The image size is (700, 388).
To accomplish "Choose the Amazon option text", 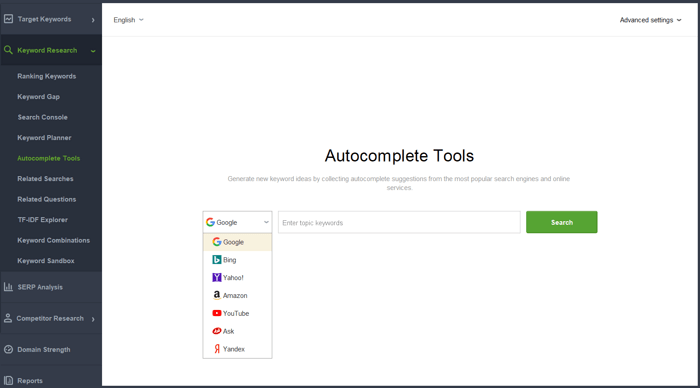I will [x=235, y=296].
